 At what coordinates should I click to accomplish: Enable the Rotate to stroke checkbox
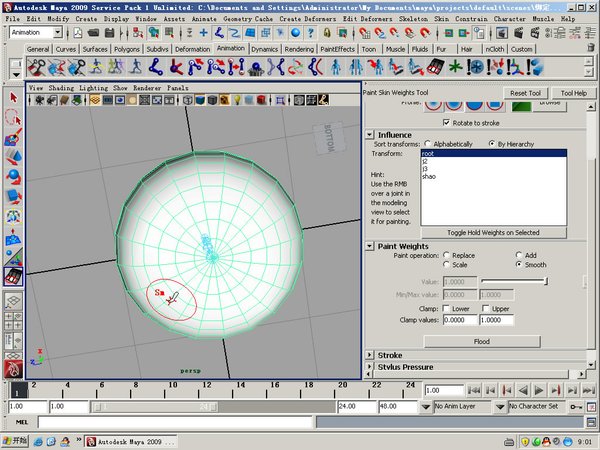click(x=446, y=122)
